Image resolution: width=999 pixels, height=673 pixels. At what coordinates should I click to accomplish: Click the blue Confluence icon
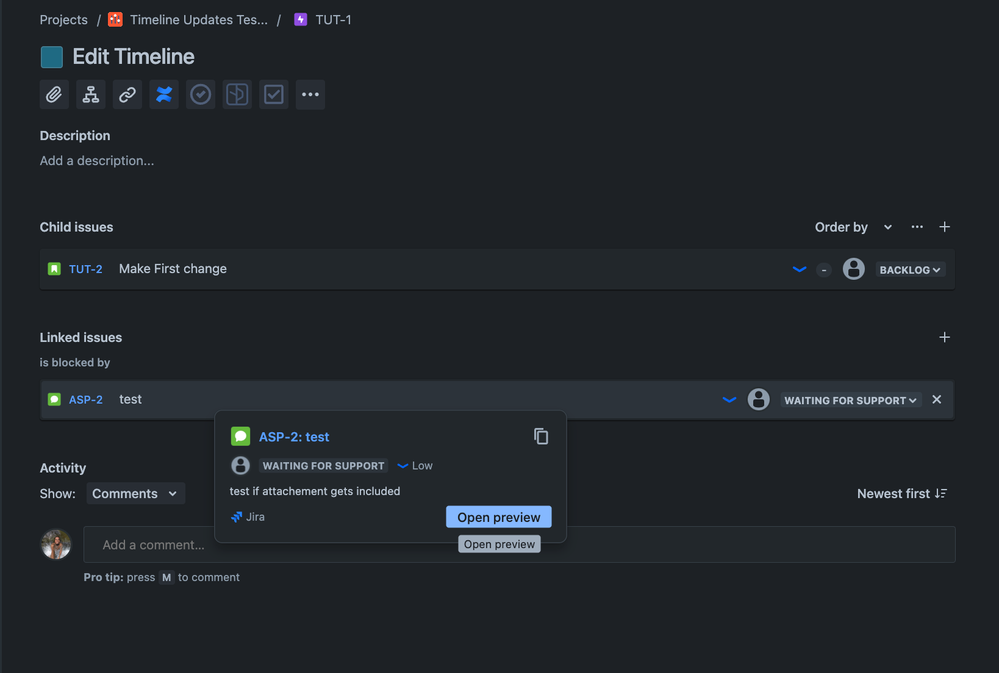[x=163, y=94]
